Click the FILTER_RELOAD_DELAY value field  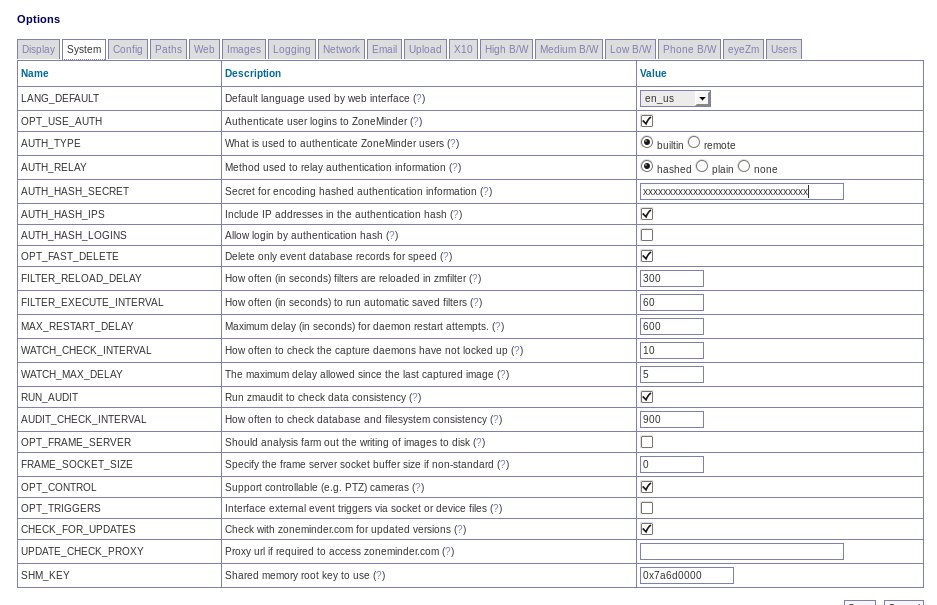coord(672,279)
